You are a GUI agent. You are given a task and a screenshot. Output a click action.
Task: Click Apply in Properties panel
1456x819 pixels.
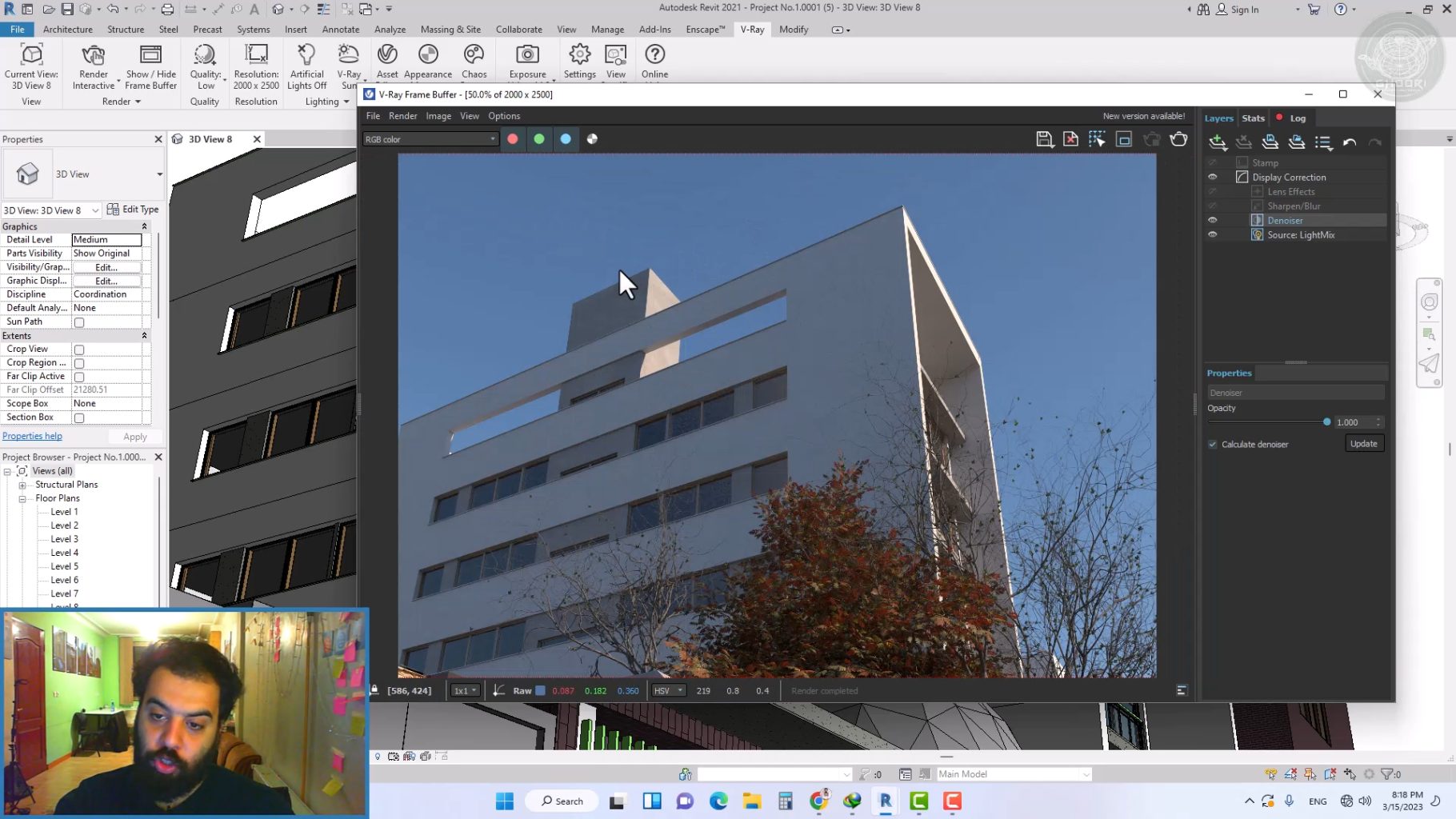point(135,437)
